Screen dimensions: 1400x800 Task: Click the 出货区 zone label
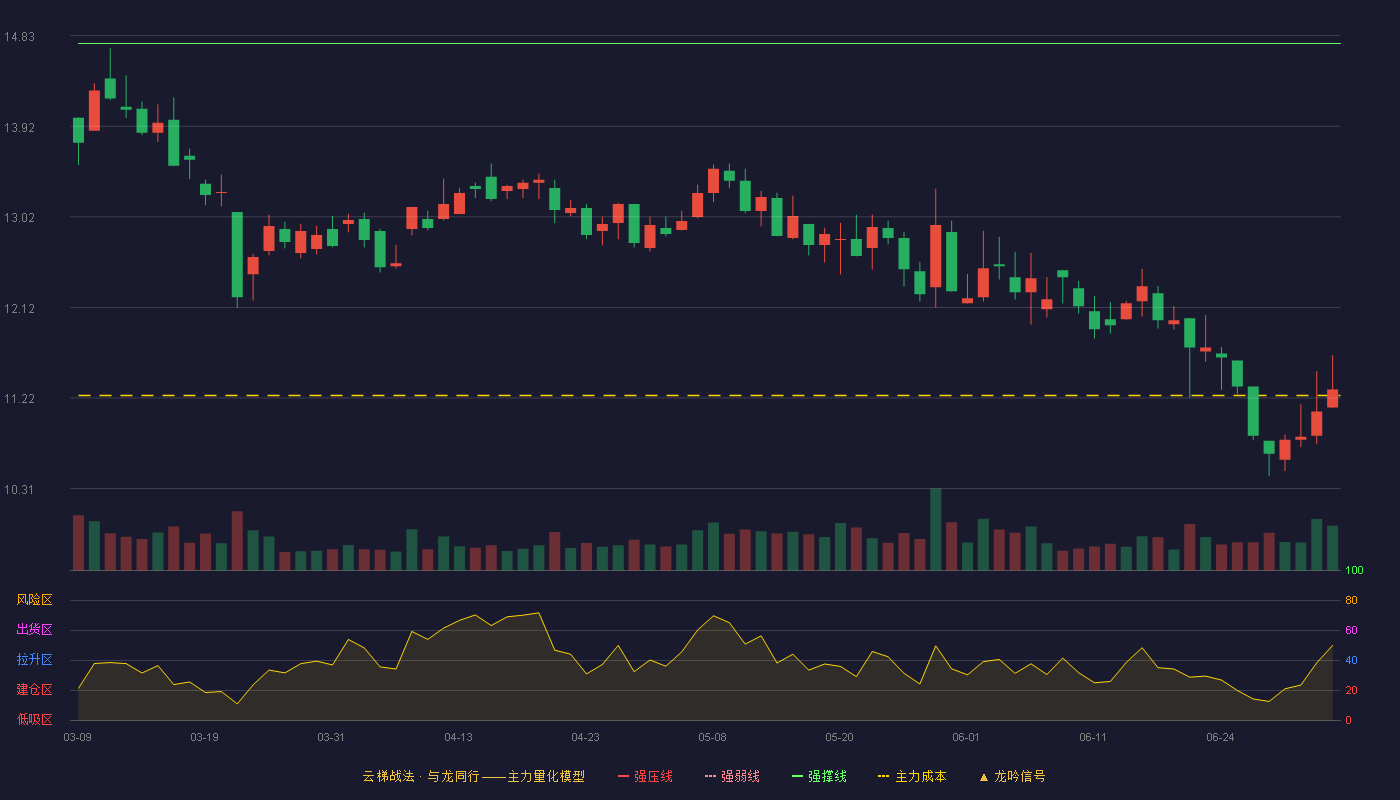tap(34, 630)
